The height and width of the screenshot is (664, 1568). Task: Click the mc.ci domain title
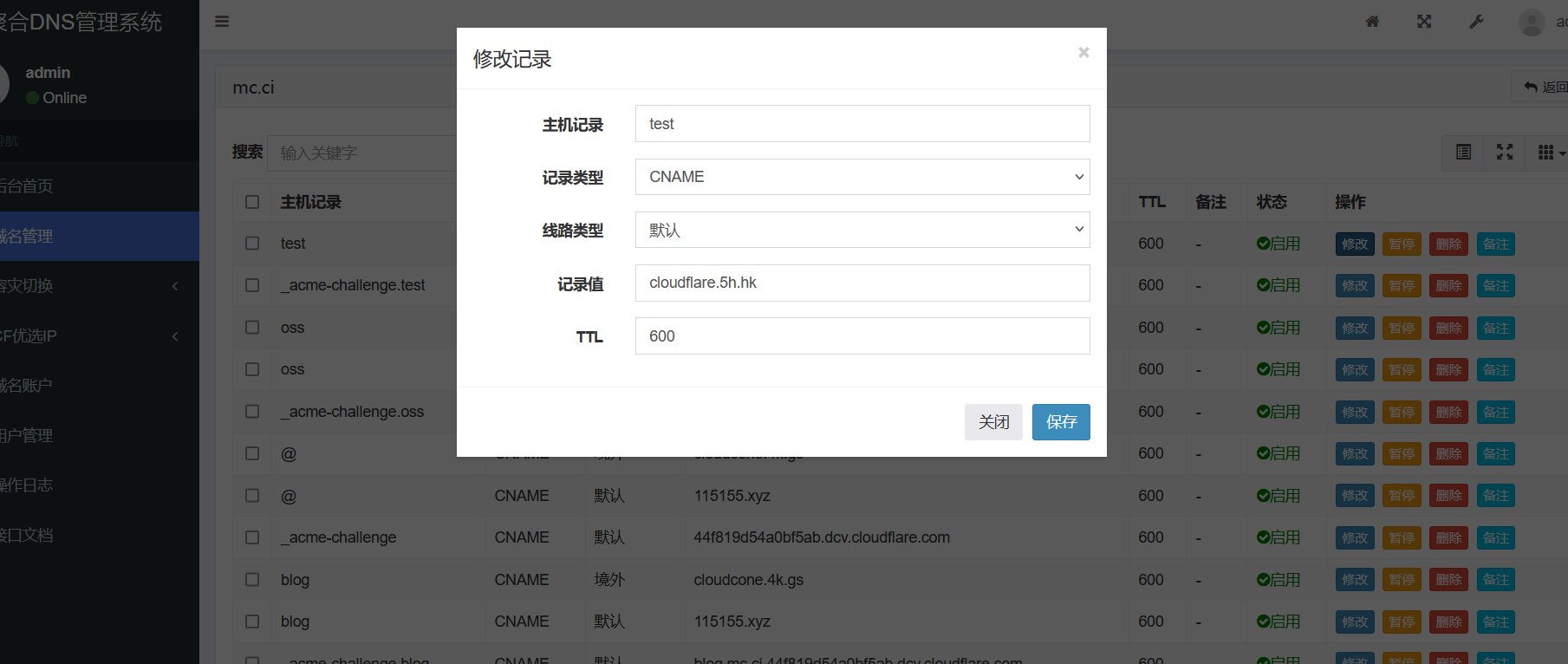(x=253, y=88)
